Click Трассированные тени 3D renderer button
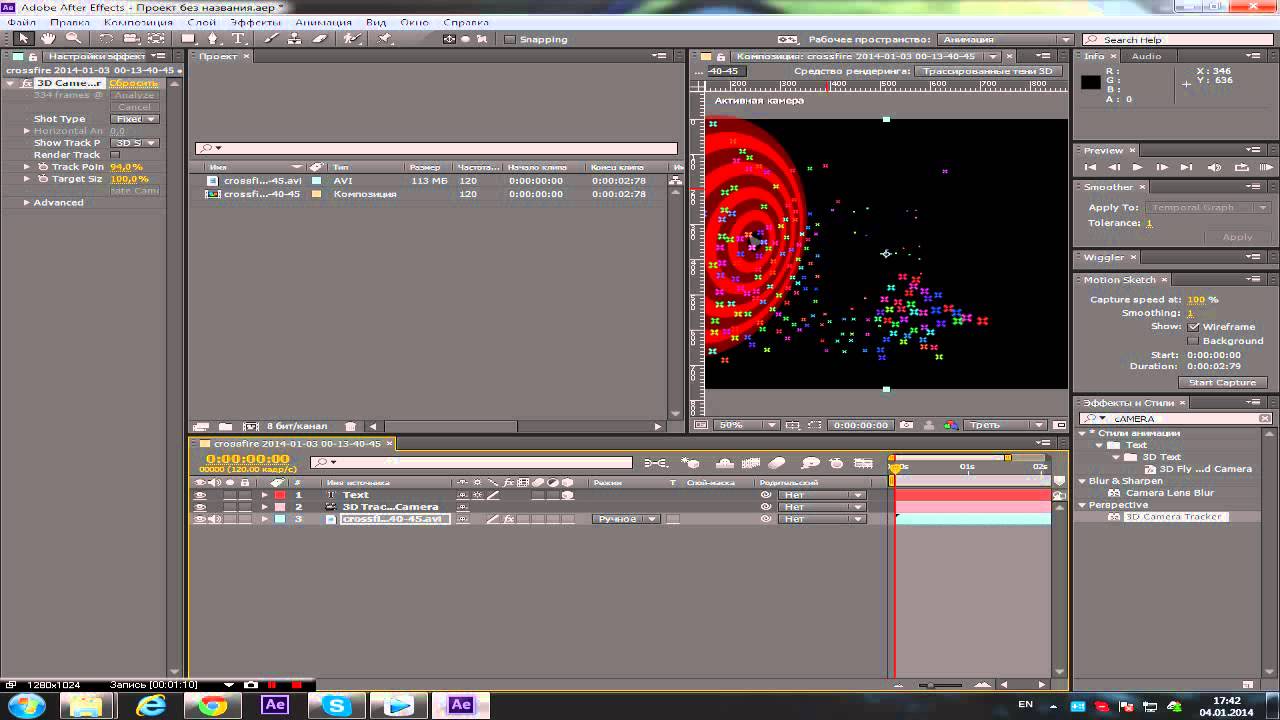Screen dimensions: 1280x720 point(988,71)
